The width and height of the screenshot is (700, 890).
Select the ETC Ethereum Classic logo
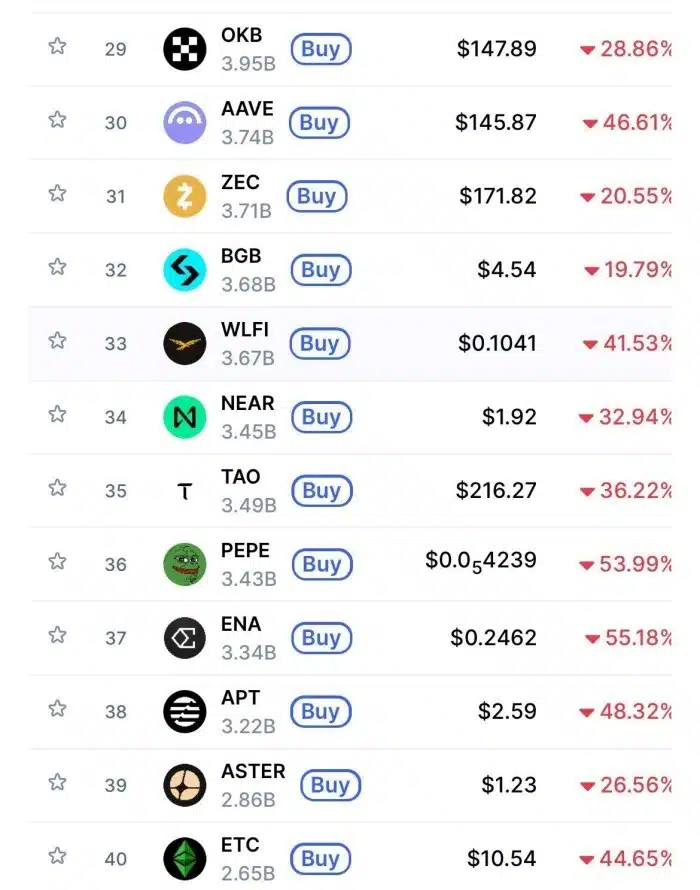pyautogui.click(x=184, y=858)
